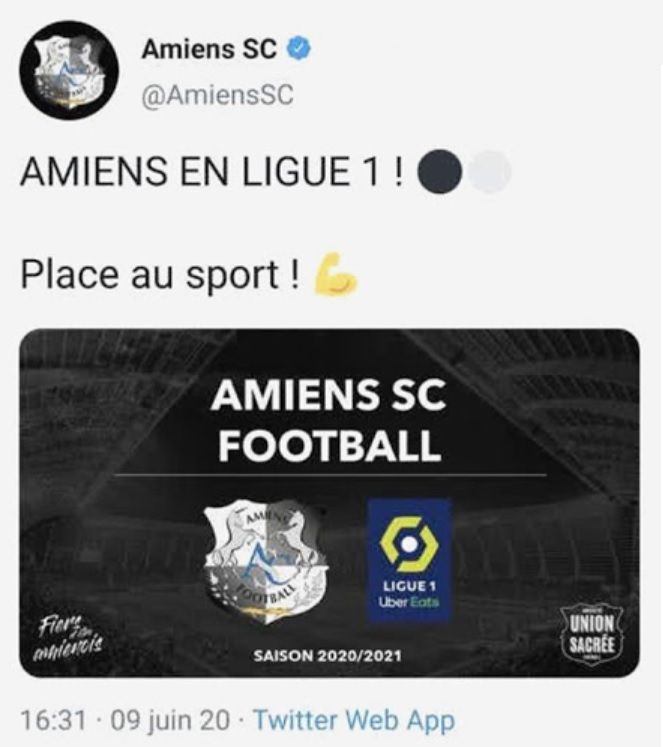Click the Twitter Web App source link

tap(355, 720)
